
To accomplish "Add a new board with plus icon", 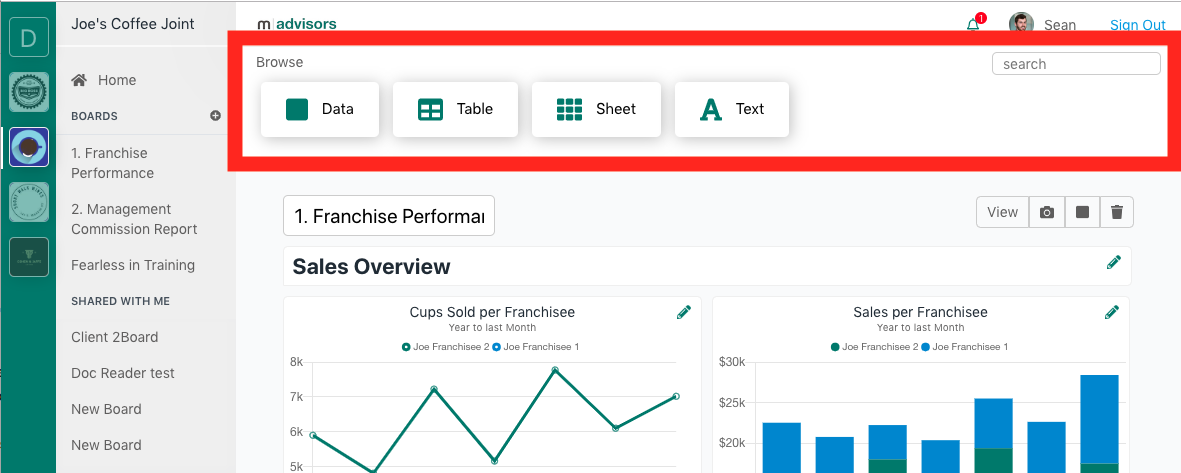I will (215, 115).
